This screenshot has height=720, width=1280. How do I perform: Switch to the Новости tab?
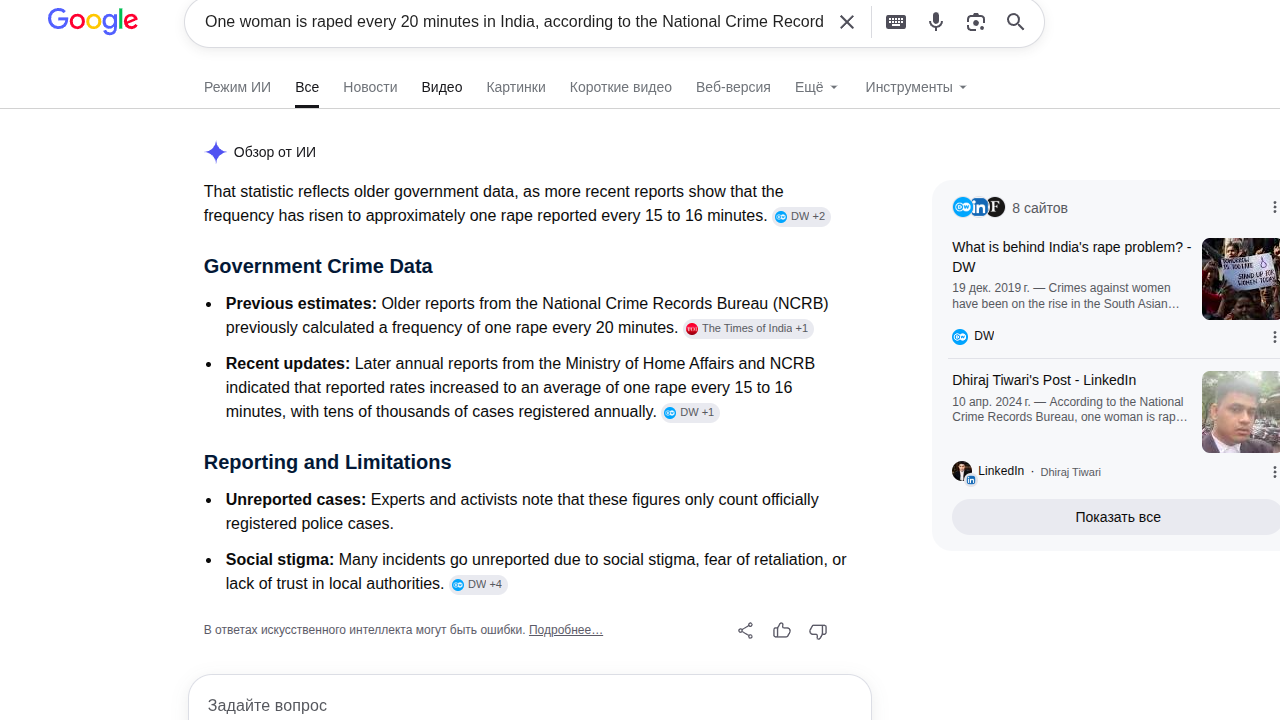(370, 87)
